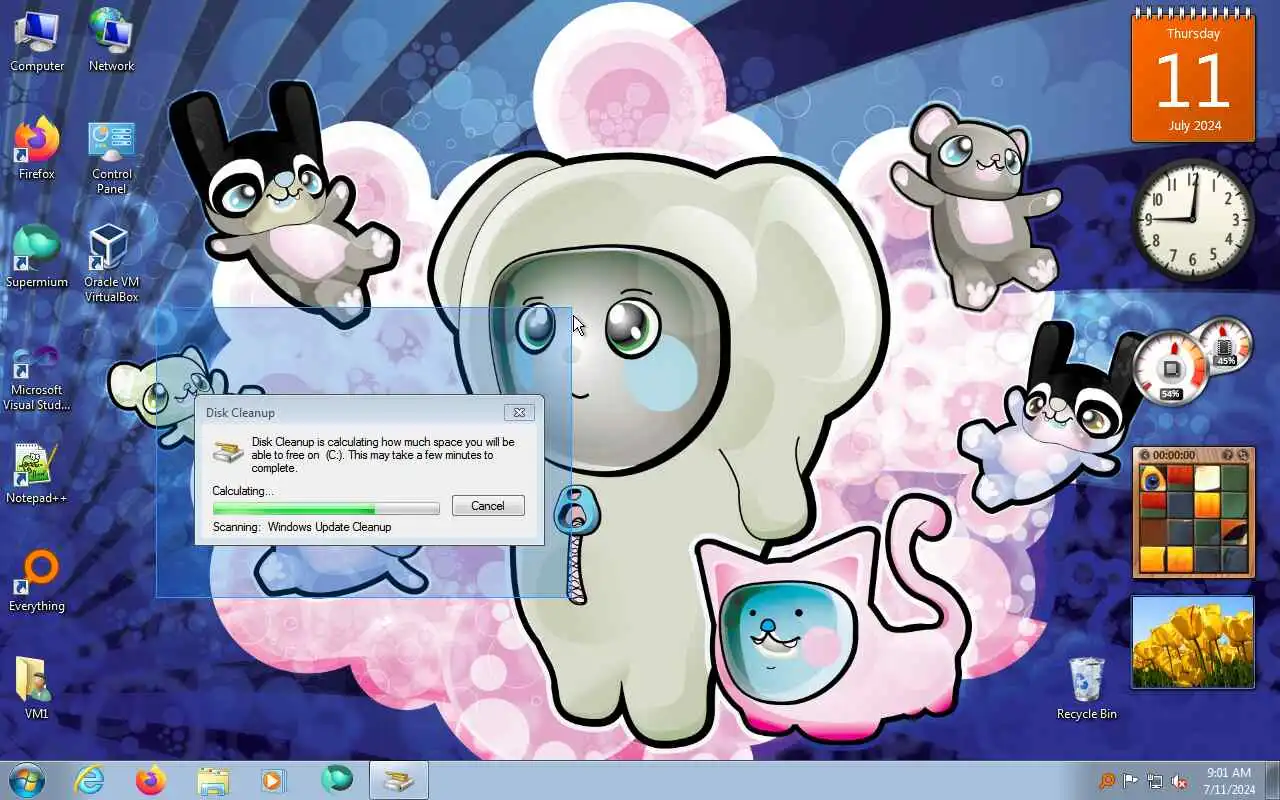
Task: Click the puzzle timer 00:00:00
Action: point(1174,455)
